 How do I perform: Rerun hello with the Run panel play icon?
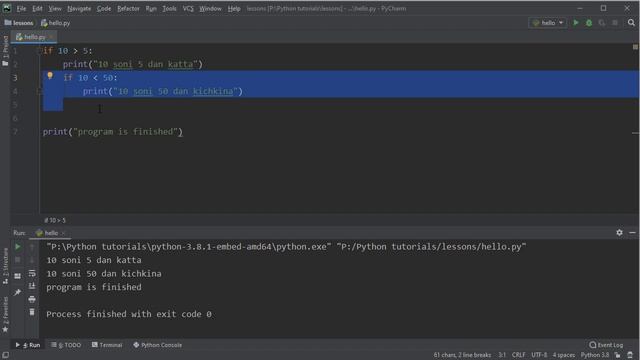point(18,247)
